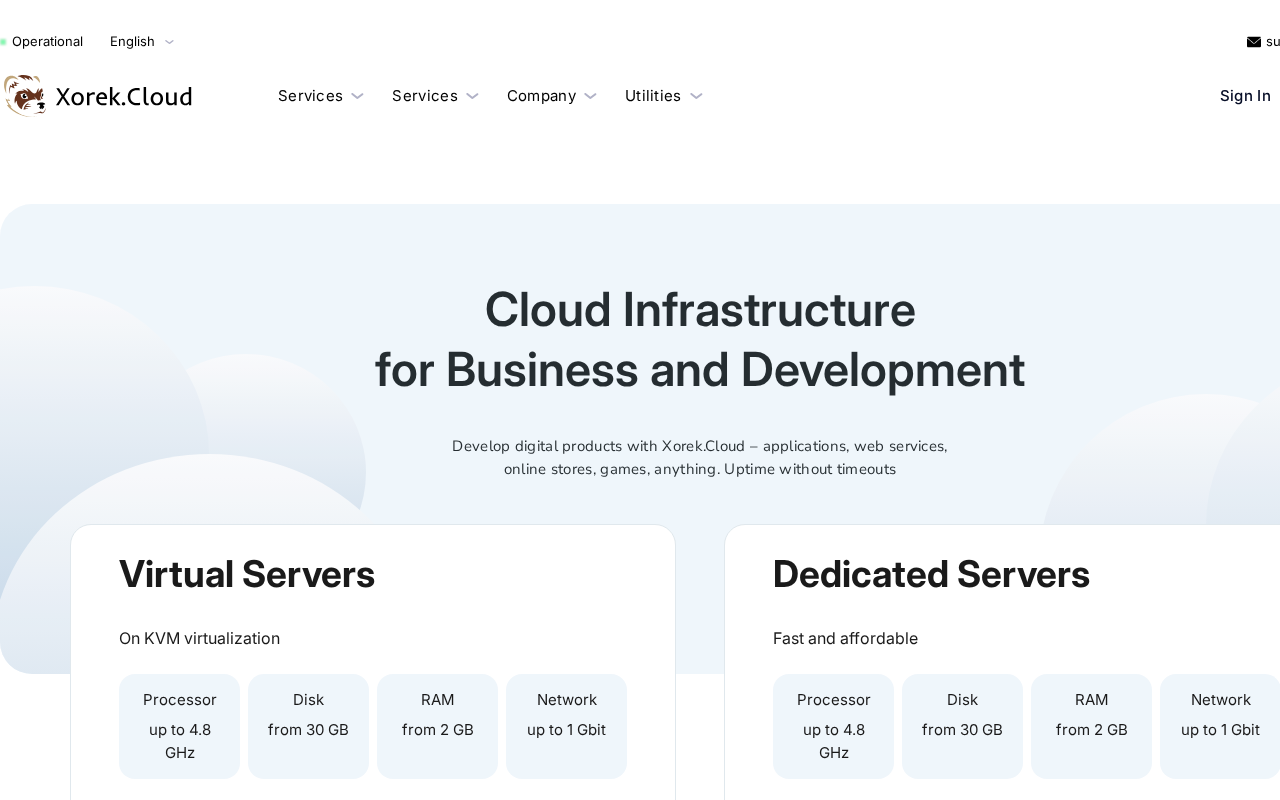Image resolution: width=1280 pixels, height=800 pixels.
Task: Open the Utilities menu
Action: coord(664,96)
